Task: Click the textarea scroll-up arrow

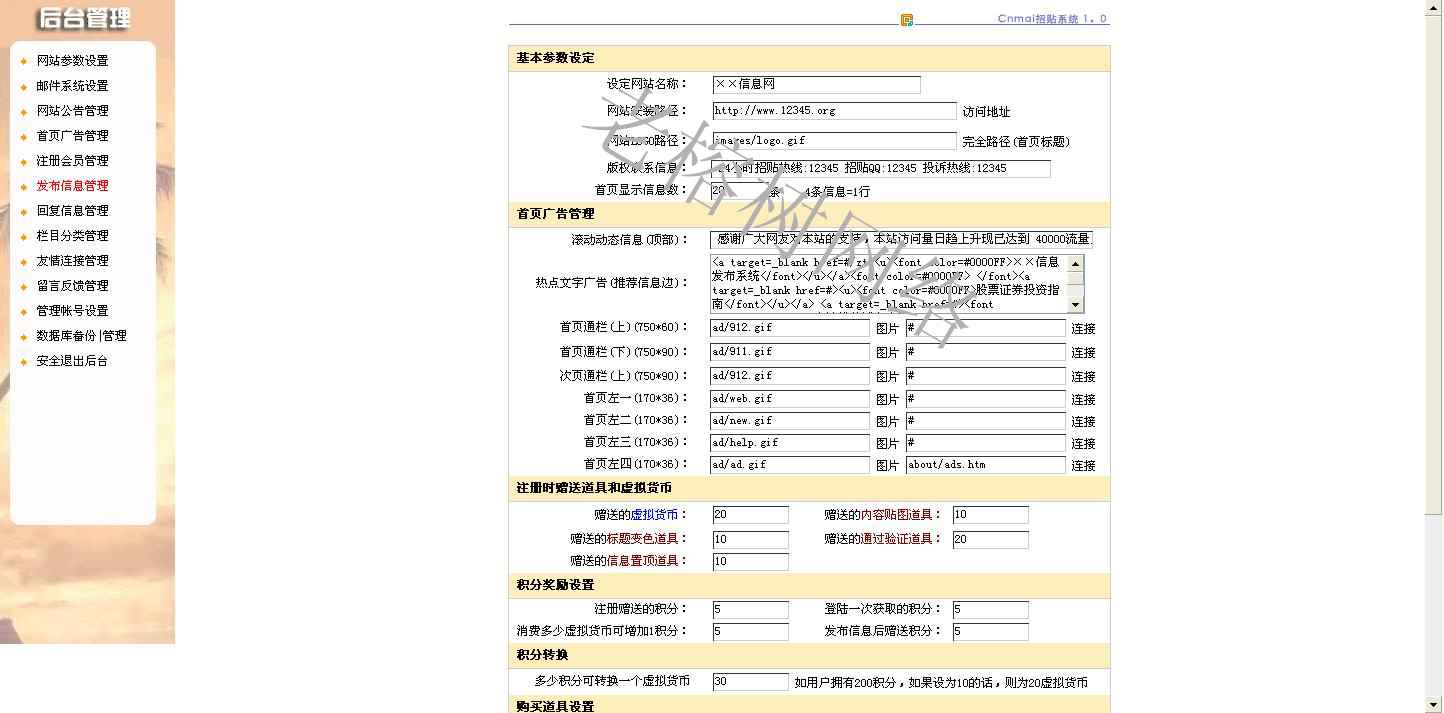Action: pyautogui.click(x=1076, y=263)
